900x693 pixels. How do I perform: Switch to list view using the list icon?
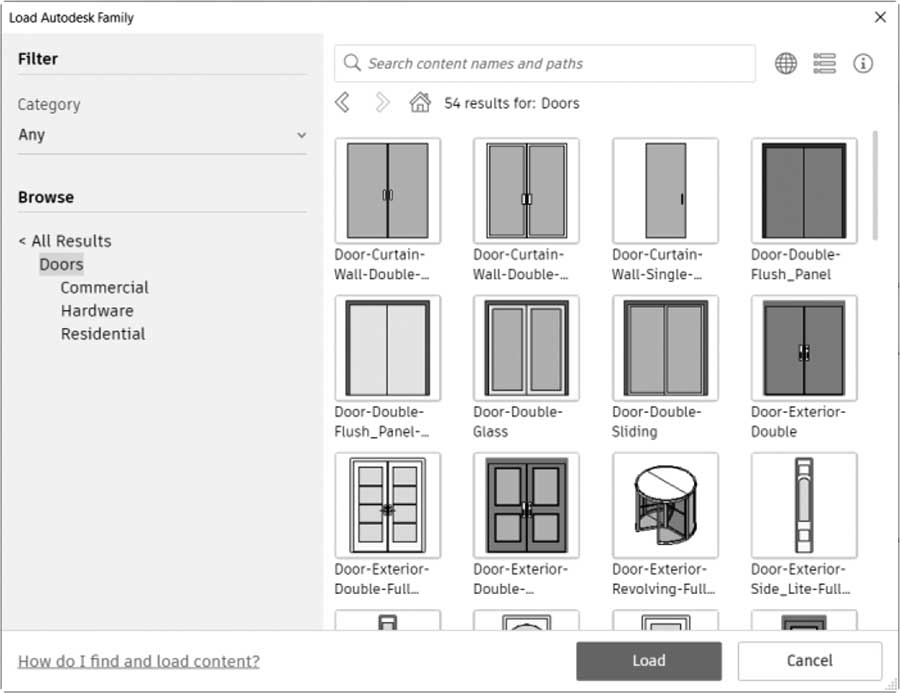(x=824, y=63)
